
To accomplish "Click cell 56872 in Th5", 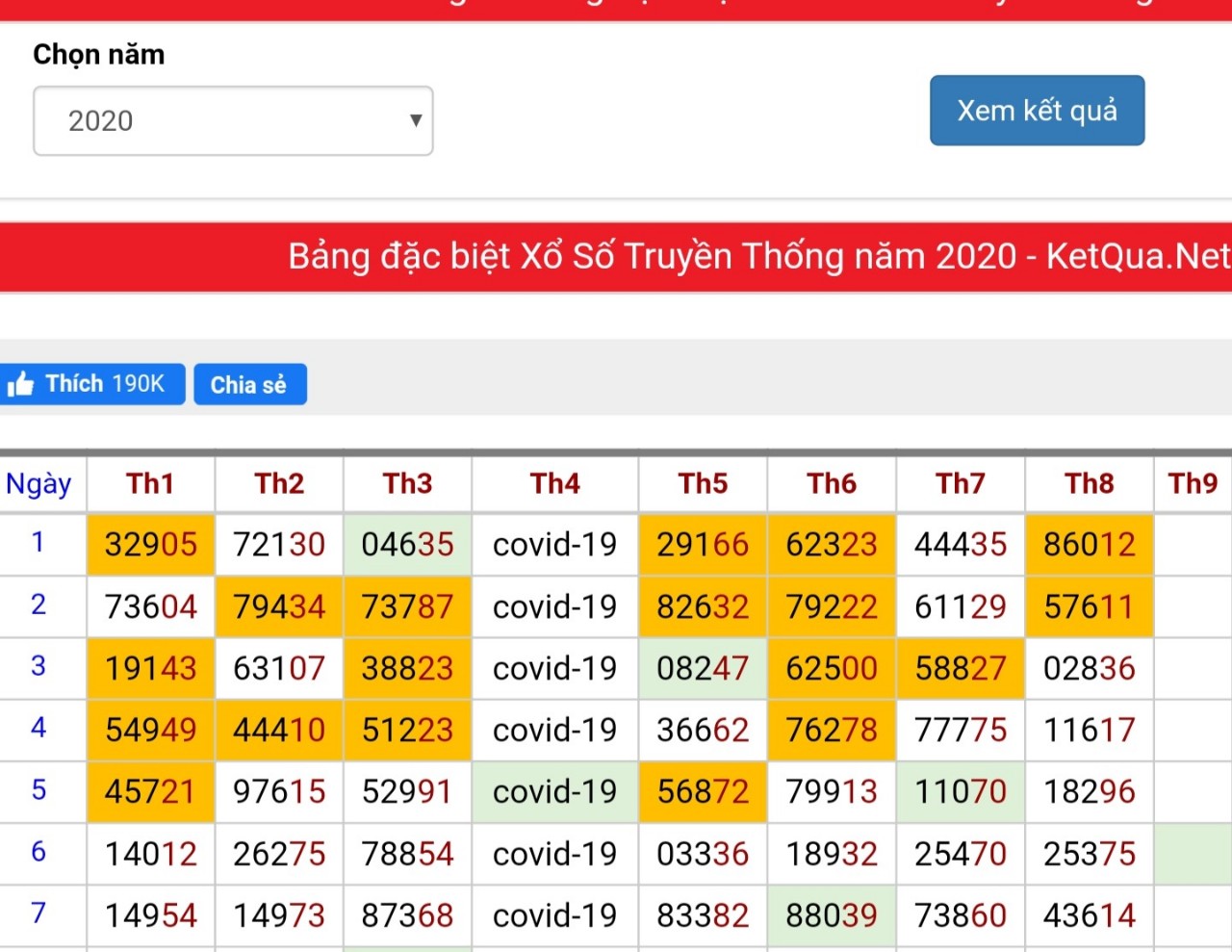I will tap(703, 791).
